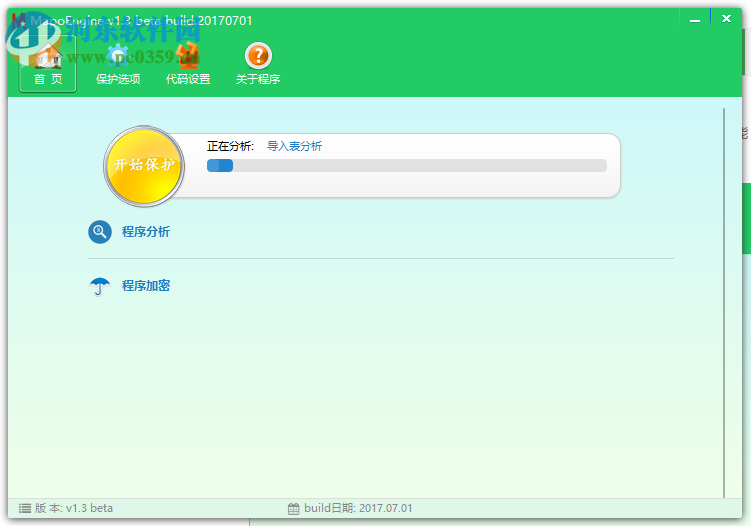Image resolution: width=751 pixels, height=526 pixels.
Task: Click the version text v1.3 beta
Action: pyautogui.click(x=89, y=508)
